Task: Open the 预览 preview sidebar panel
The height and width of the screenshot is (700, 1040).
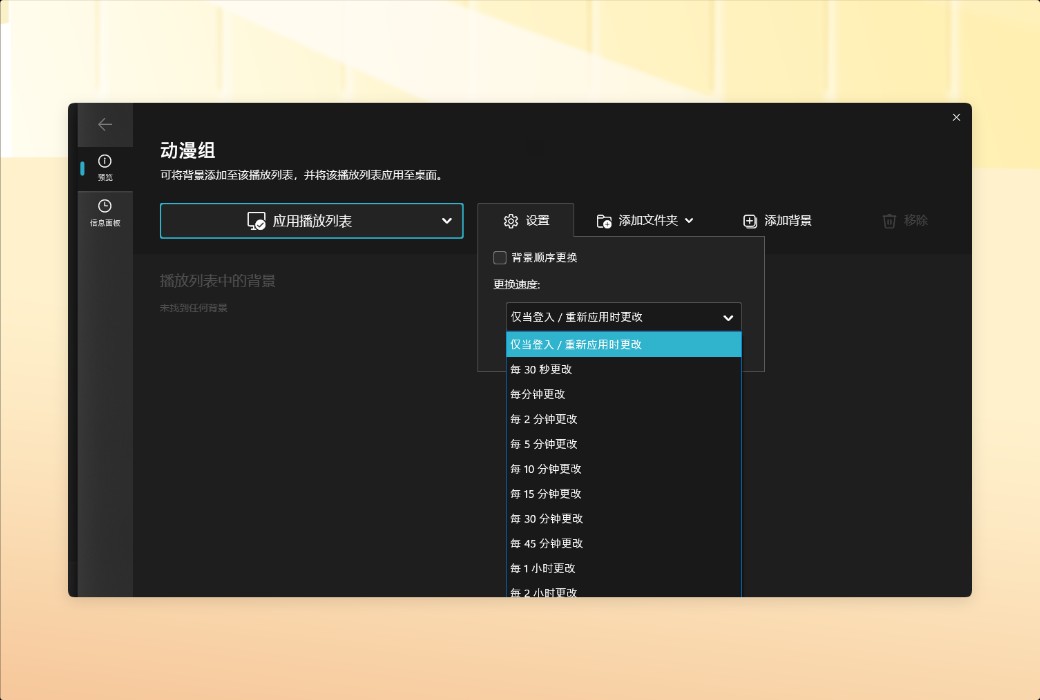Action: (106, 166)
